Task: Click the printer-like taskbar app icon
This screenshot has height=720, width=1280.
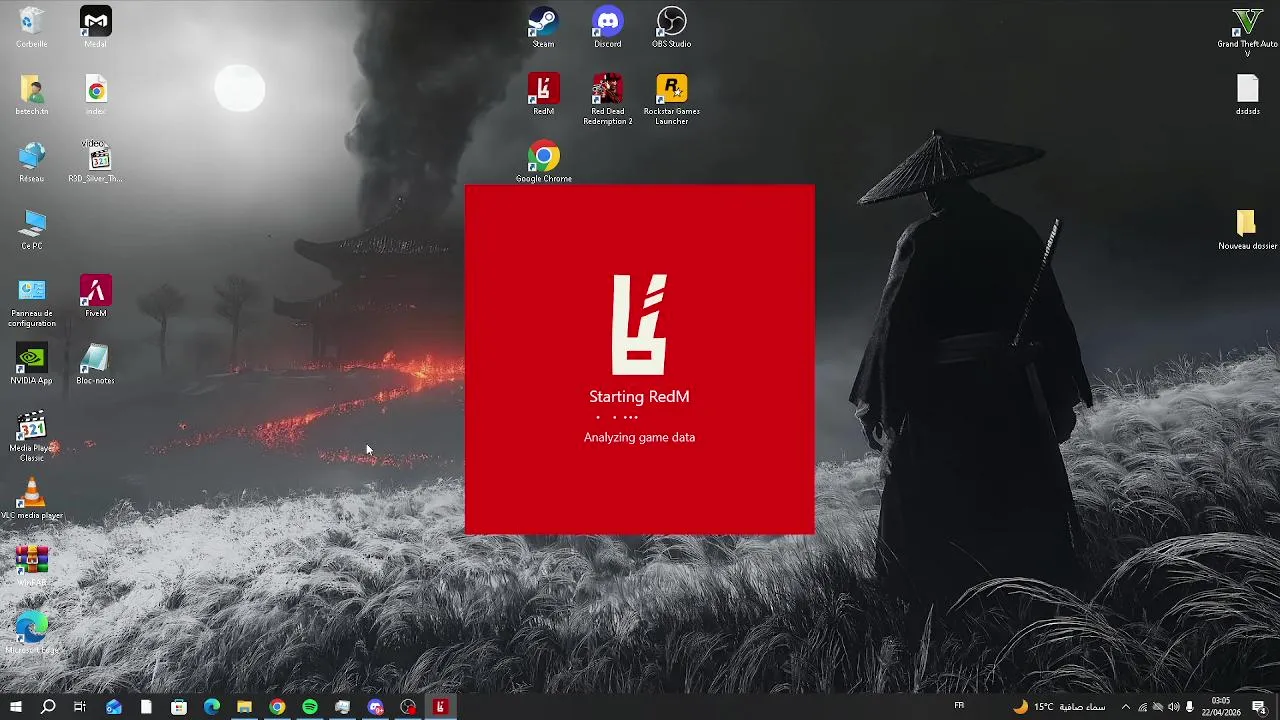Action: (x=343, y=707)
